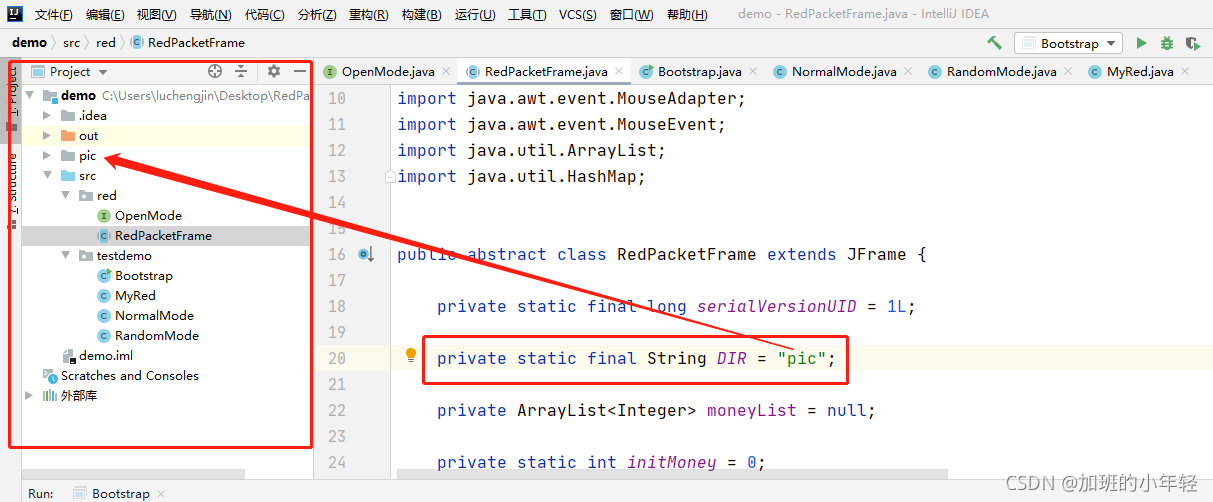This screenshot has width=1213, height=502.
Task: Click the gutter implemented-class icon on line 16
Action: [365, 255]
